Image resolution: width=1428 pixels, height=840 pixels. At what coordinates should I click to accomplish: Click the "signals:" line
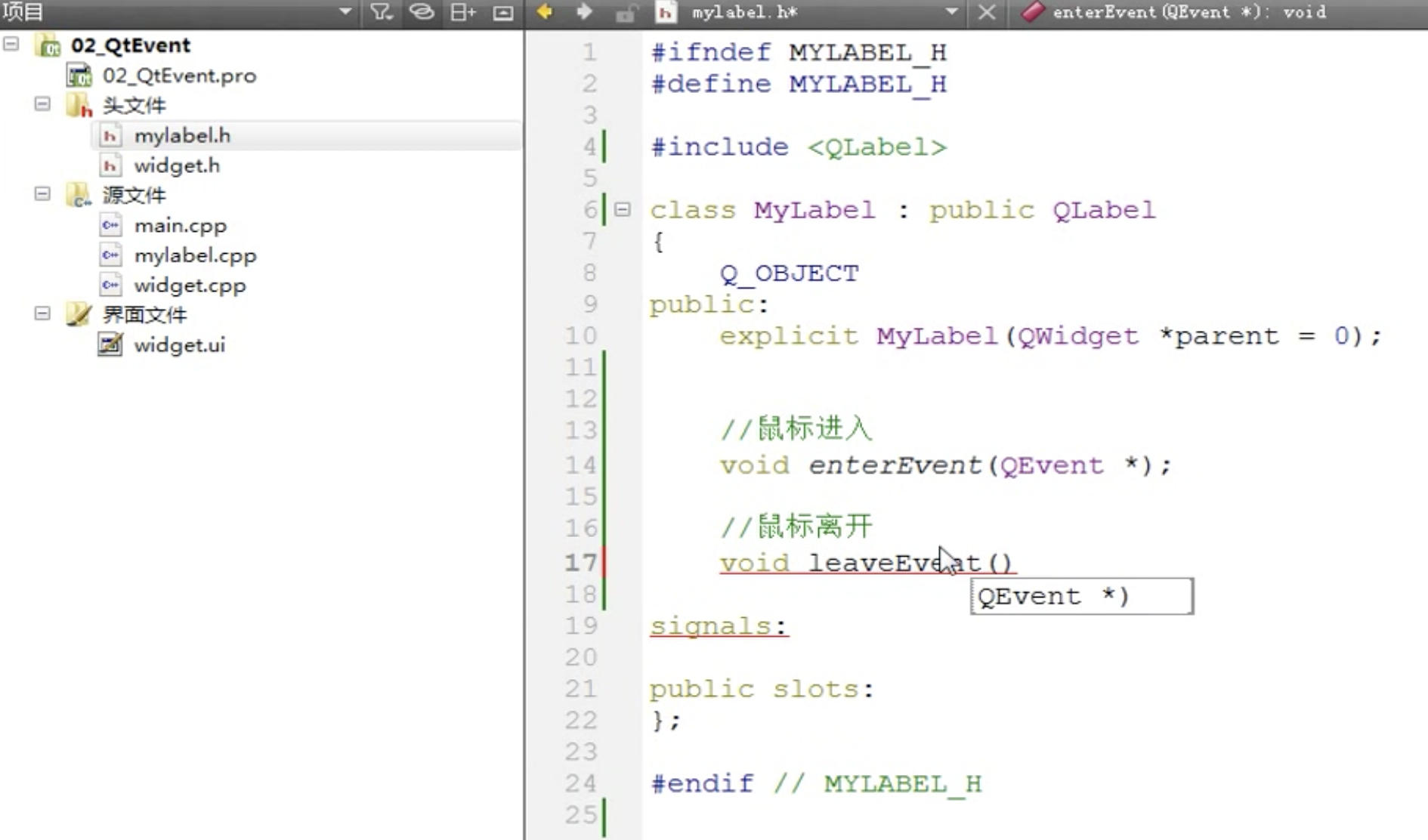click(x=719, y=626)
